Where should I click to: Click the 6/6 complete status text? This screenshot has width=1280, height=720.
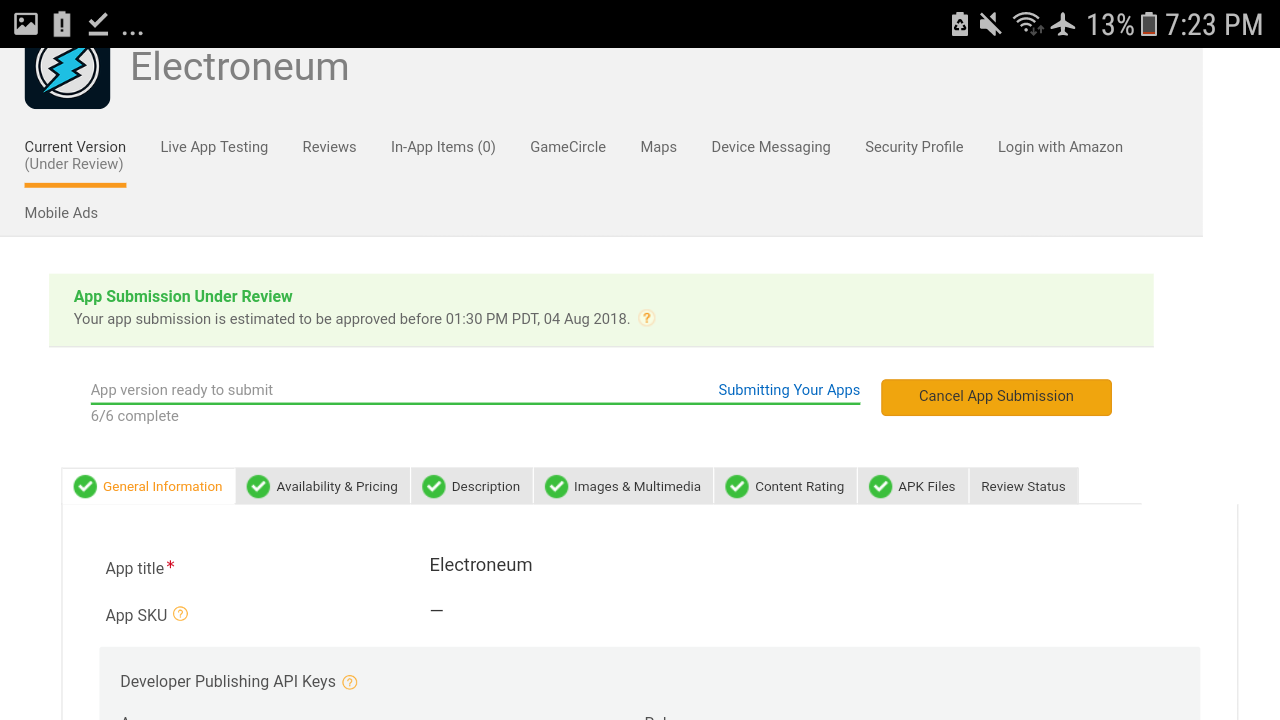[135, 416]
